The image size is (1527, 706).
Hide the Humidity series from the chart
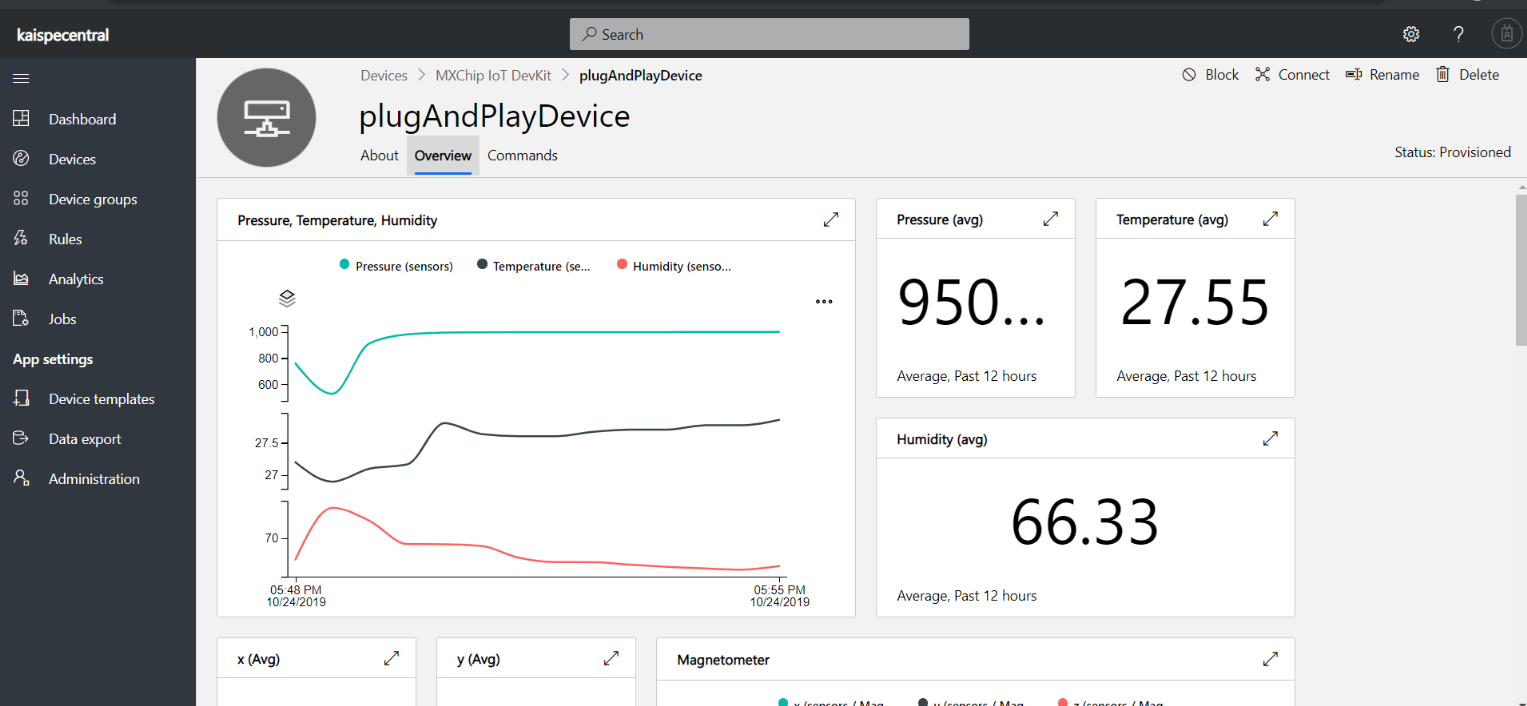coord(673,266)
